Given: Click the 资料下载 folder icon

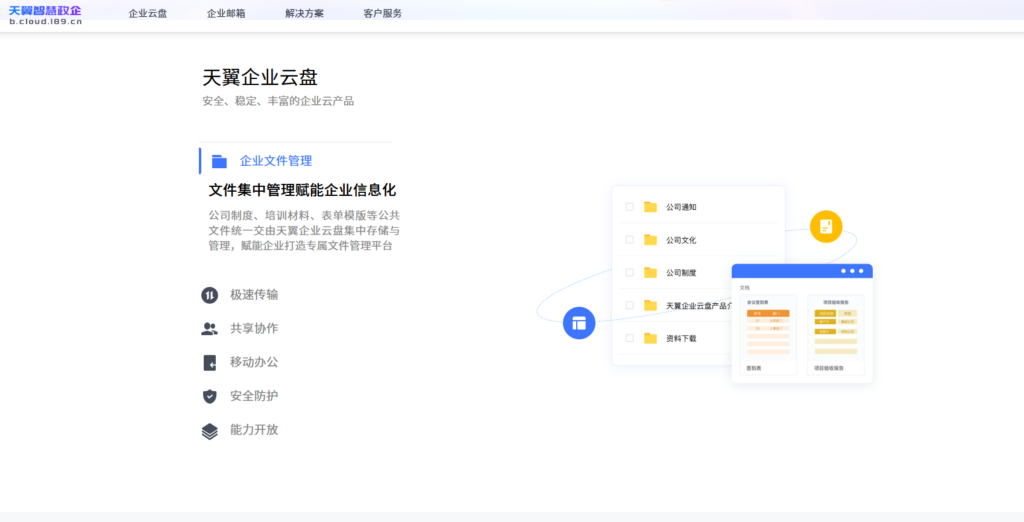Looking at the screenshot, I should coord(650,338).
